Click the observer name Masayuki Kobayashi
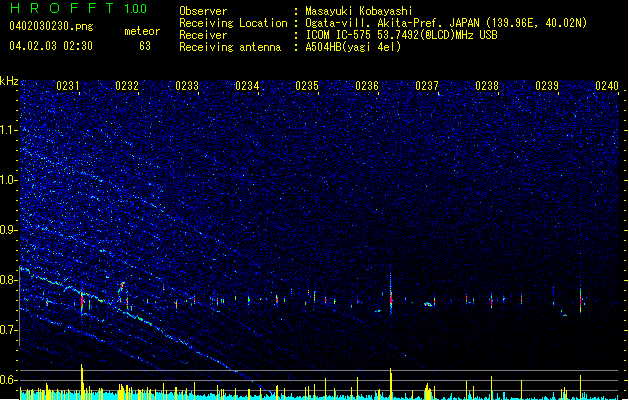 tap(359, 11)
